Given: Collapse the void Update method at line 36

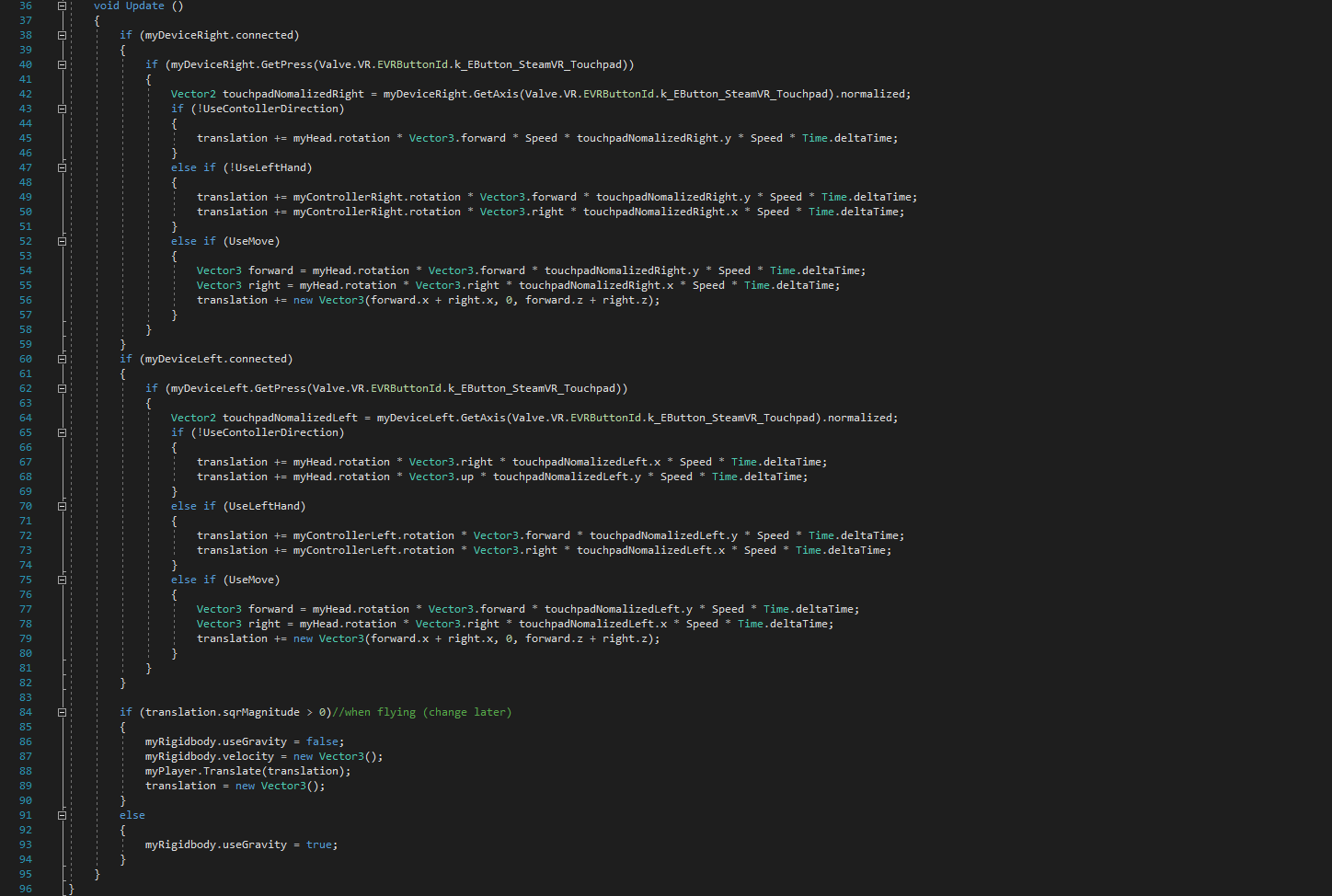Looking at the screenshot, I should (x=62, y=6).
